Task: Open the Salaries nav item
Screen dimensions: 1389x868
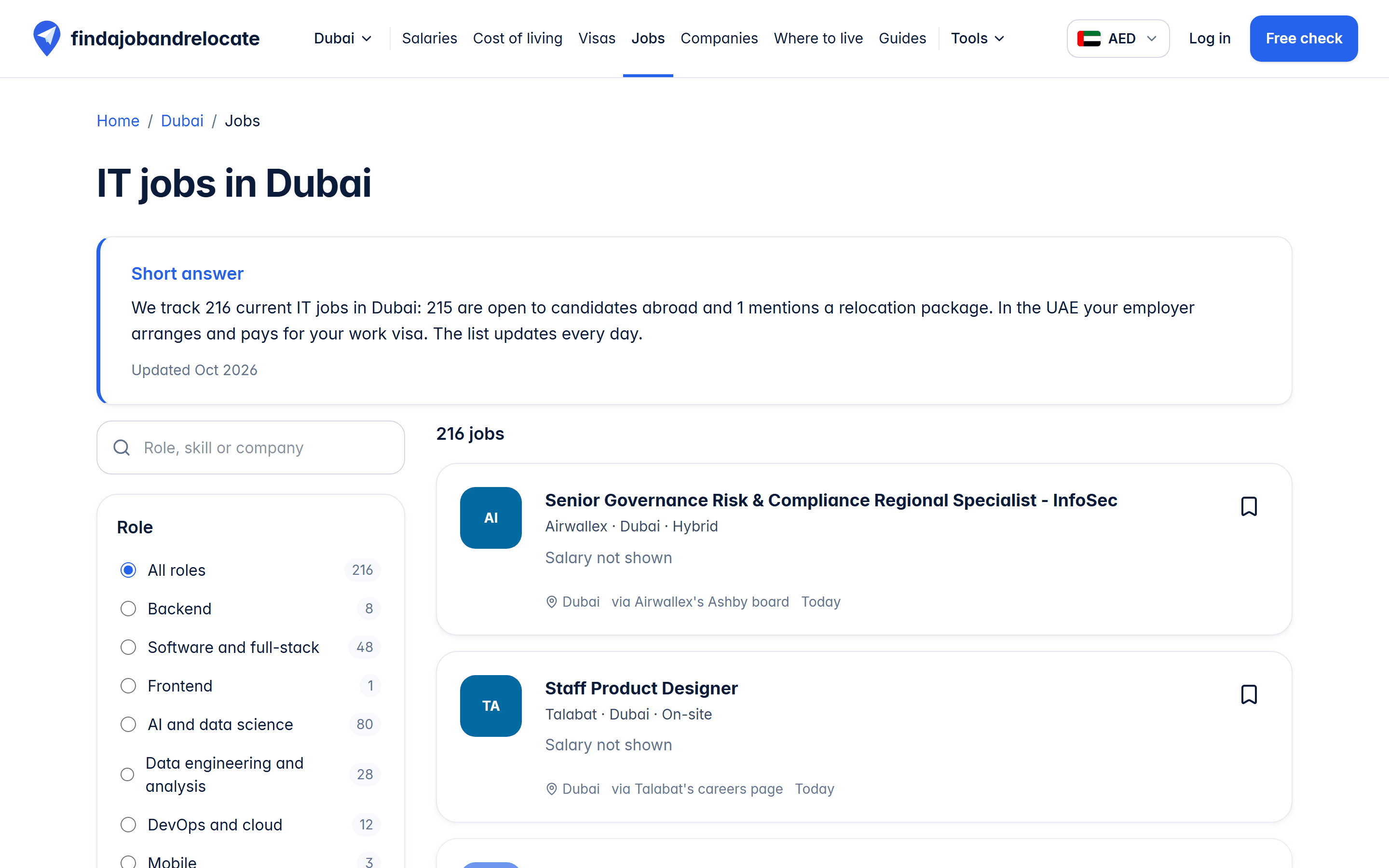Action: 429,39
